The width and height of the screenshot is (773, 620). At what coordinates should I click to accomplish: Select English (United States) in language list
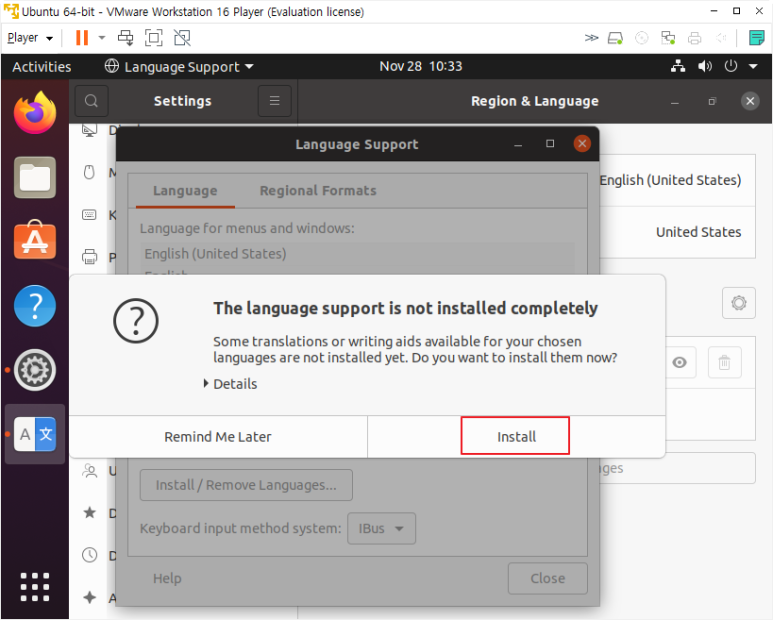click(357, 254)
